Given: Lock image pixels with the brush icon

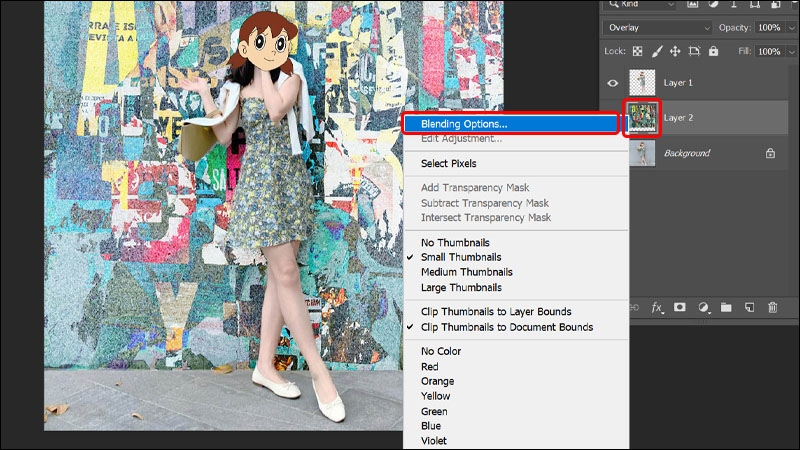Looking at the screenshot, I should [657, 51].
